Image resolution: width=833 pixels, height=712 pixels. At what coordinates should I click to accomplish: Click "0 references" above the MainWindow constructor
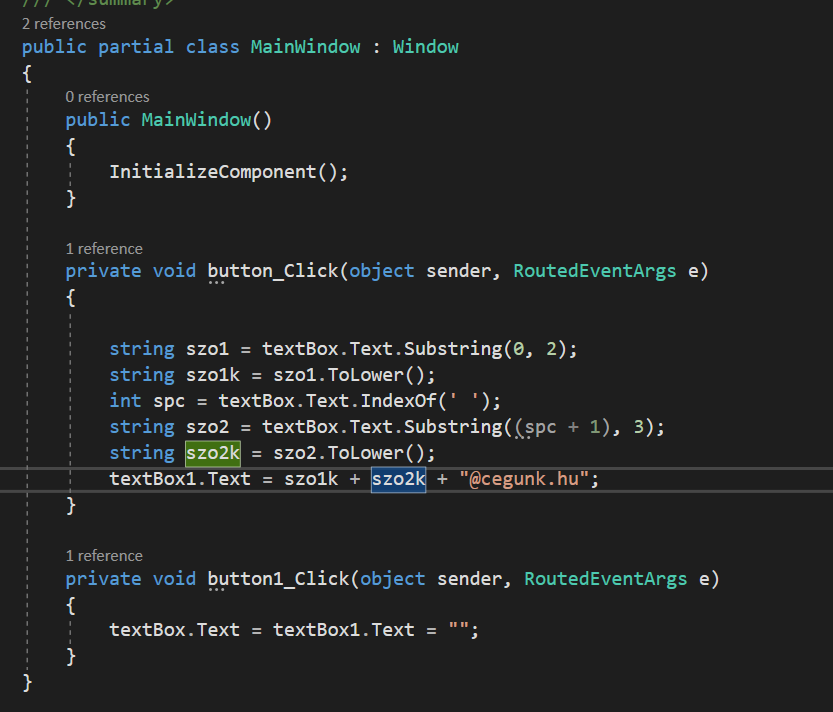pyautogui.click(x=107, y=97)
